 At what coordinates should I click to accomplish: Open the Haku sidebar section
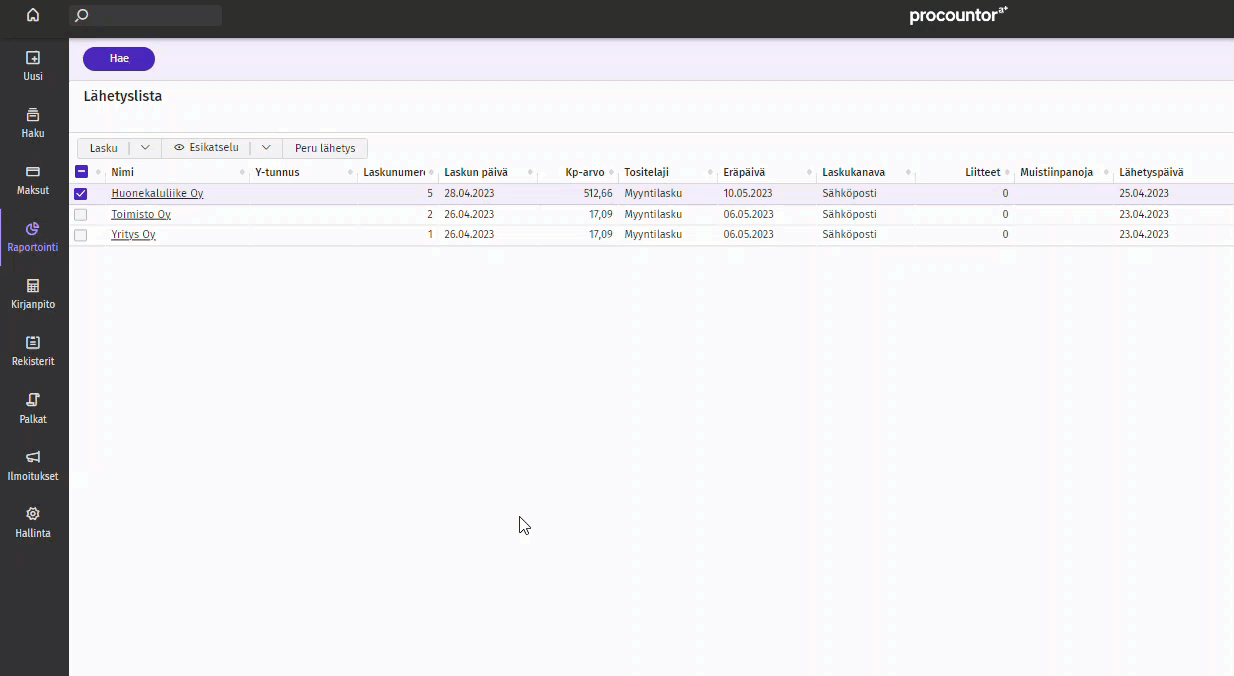(x=33, y=122)
